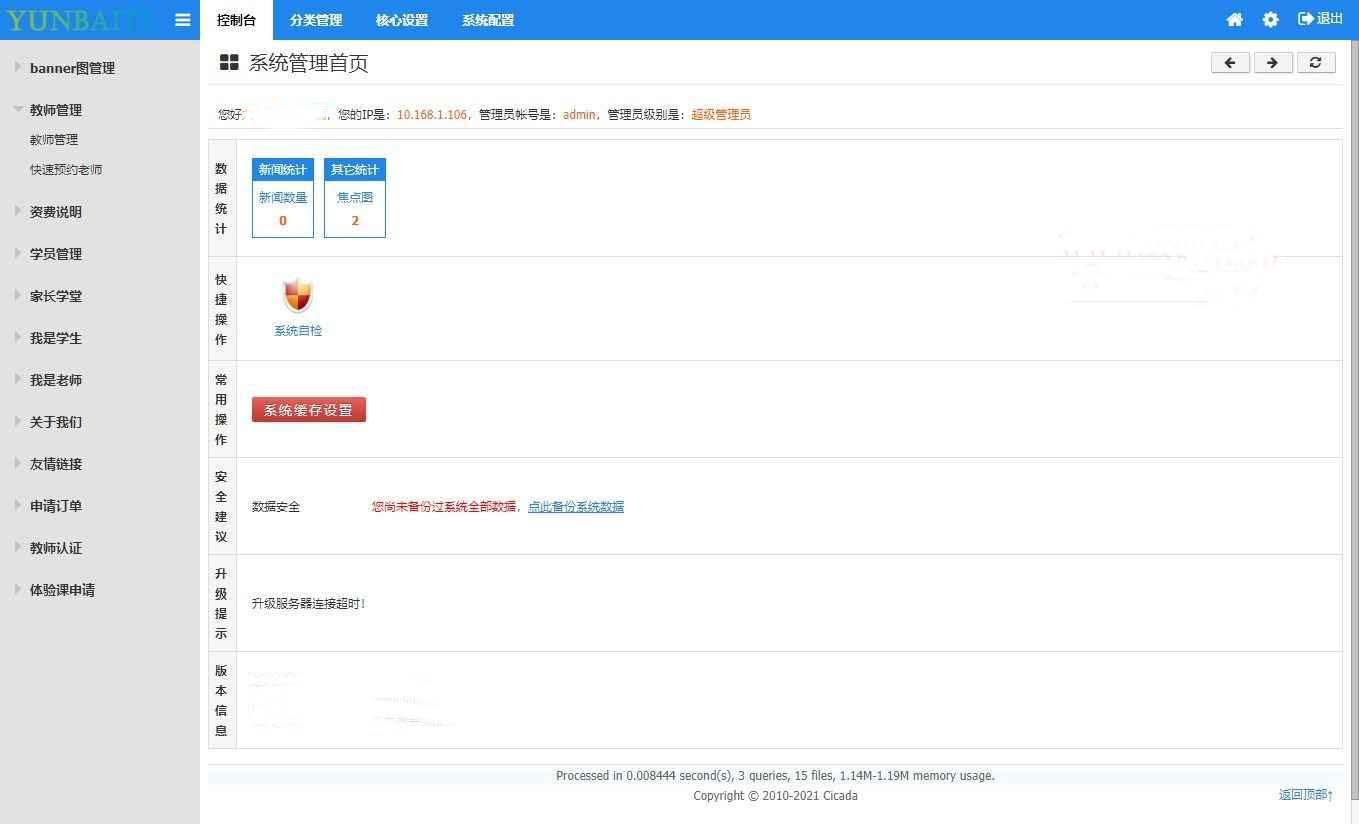This screenshot has height=824, width=1359.
Task: Collapse the 教师管理 sidebar section
Action: (56, 110)
